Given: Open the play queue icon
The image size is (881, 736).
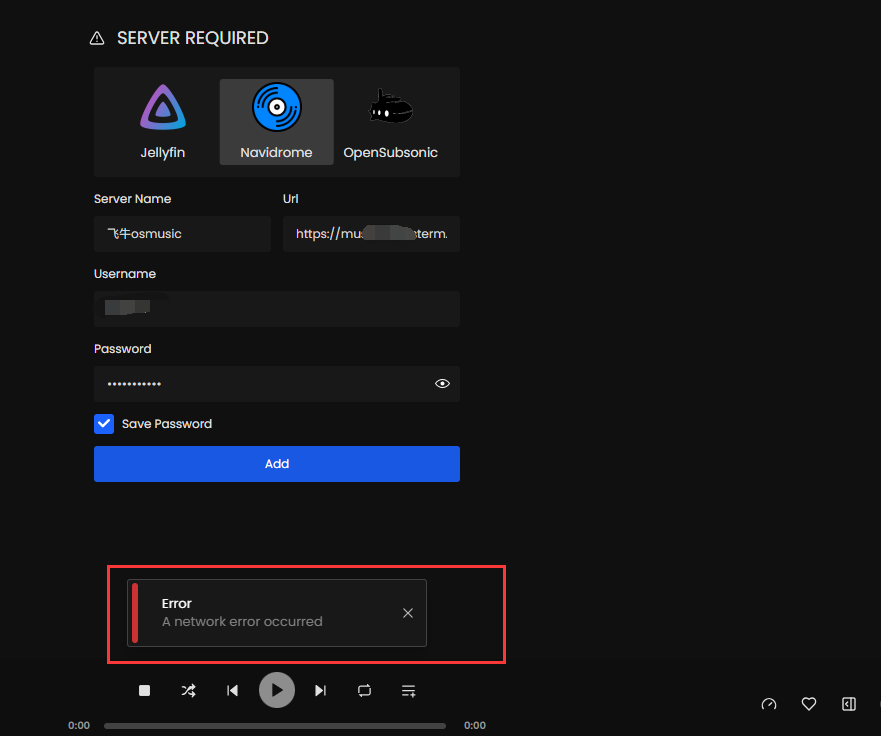Looking at the screenshot, I should pyautogui.click(x=408, y=690).
